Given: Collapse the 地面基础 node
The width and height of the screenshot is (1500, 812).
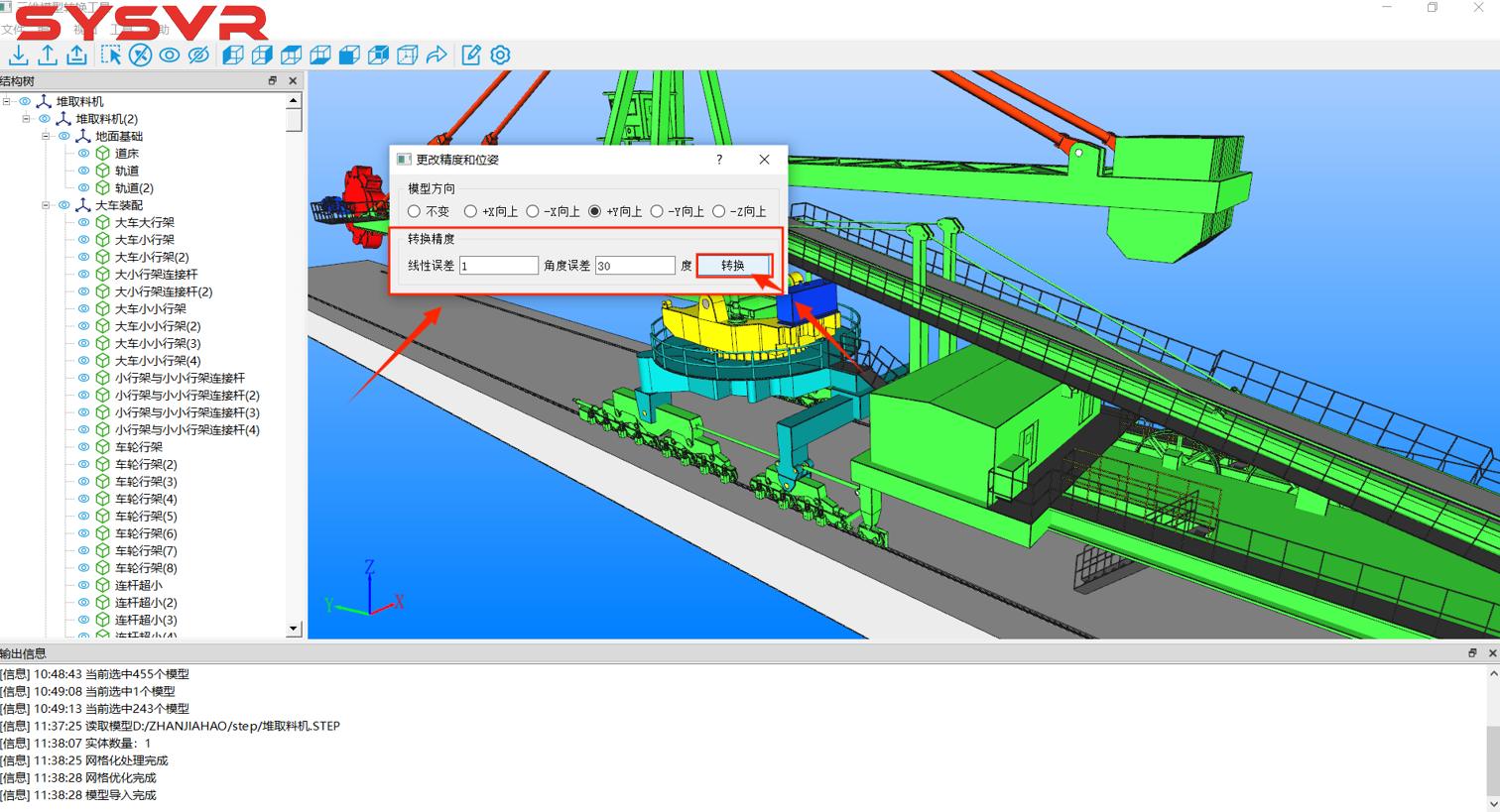Looking at the screenshot, I should [x=46, y=136].
